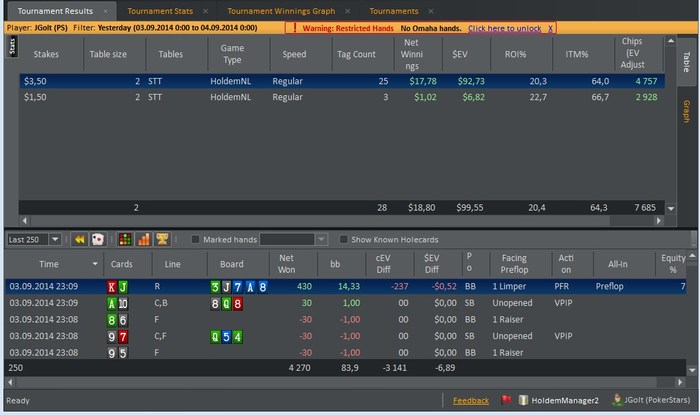The height and width of the screenshot is (415, 700).
Task: Open the Feedback link
Action: pyautogui.click(x=471, y=401)
